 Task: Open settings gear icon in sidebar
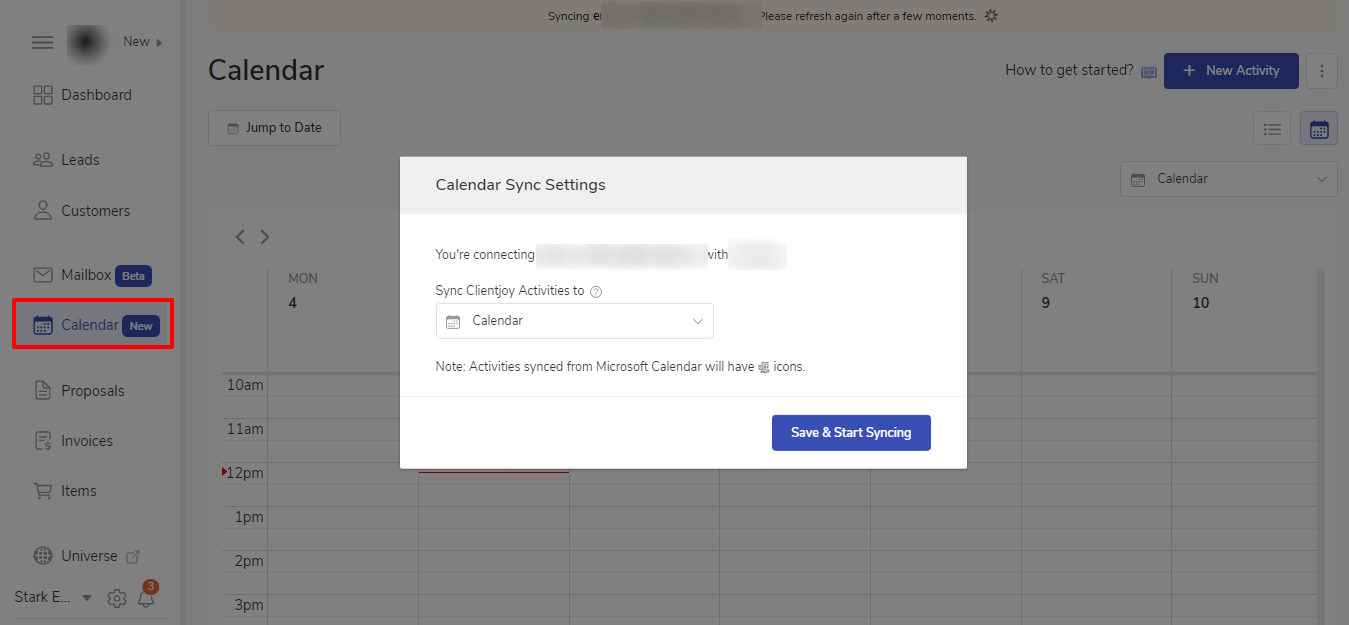coord(117,598)
